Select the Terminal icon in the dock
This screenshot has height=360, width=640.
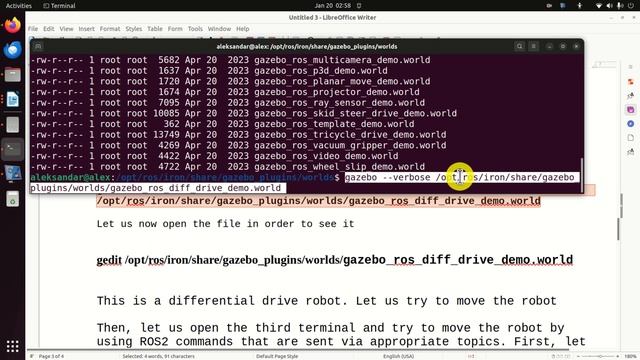(12, 149)
